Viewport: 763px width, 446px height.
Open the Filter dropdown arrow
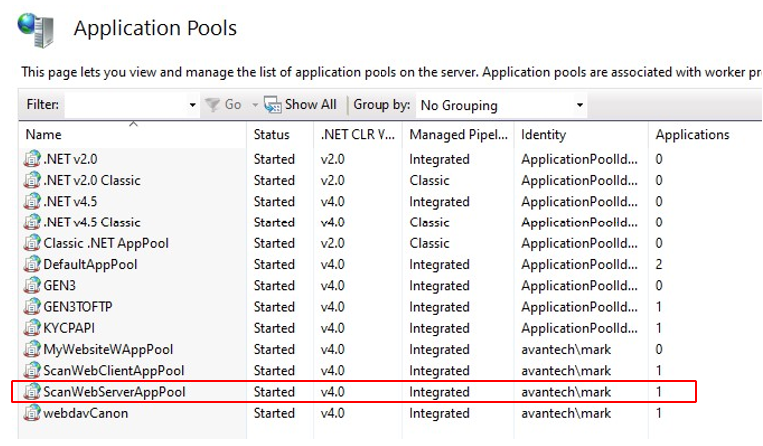[193, 105]
